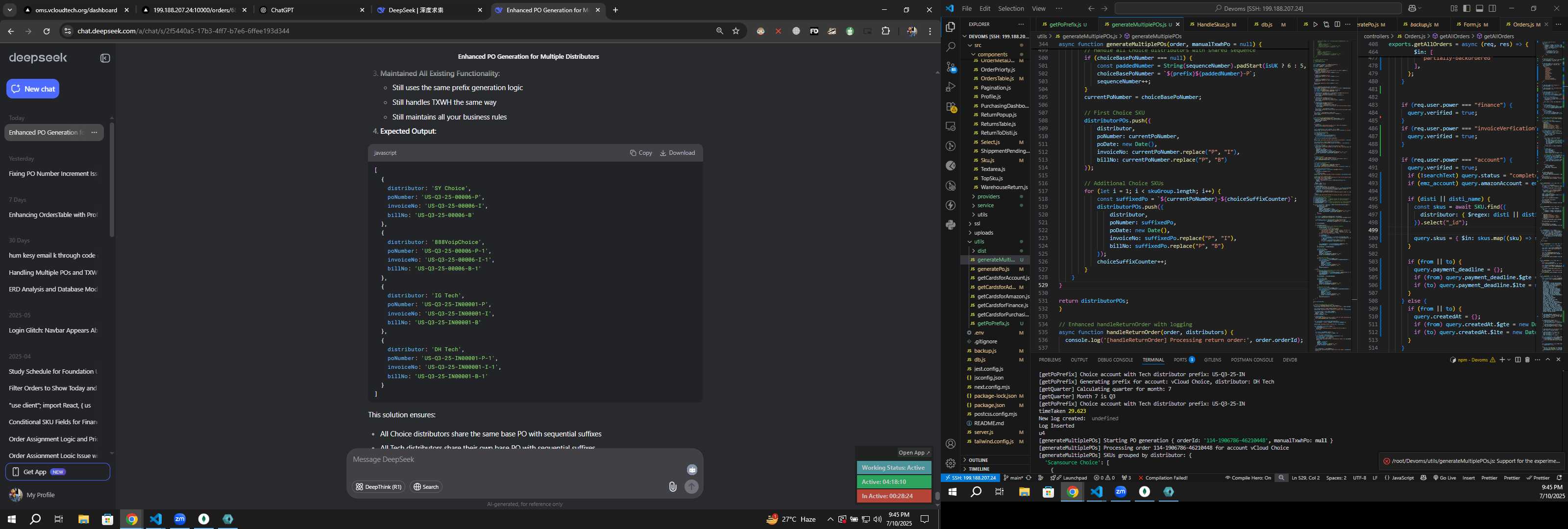The image size is (1568, 529).
Task: Maximize terminal panel with chevron up
Action: 1548,360
